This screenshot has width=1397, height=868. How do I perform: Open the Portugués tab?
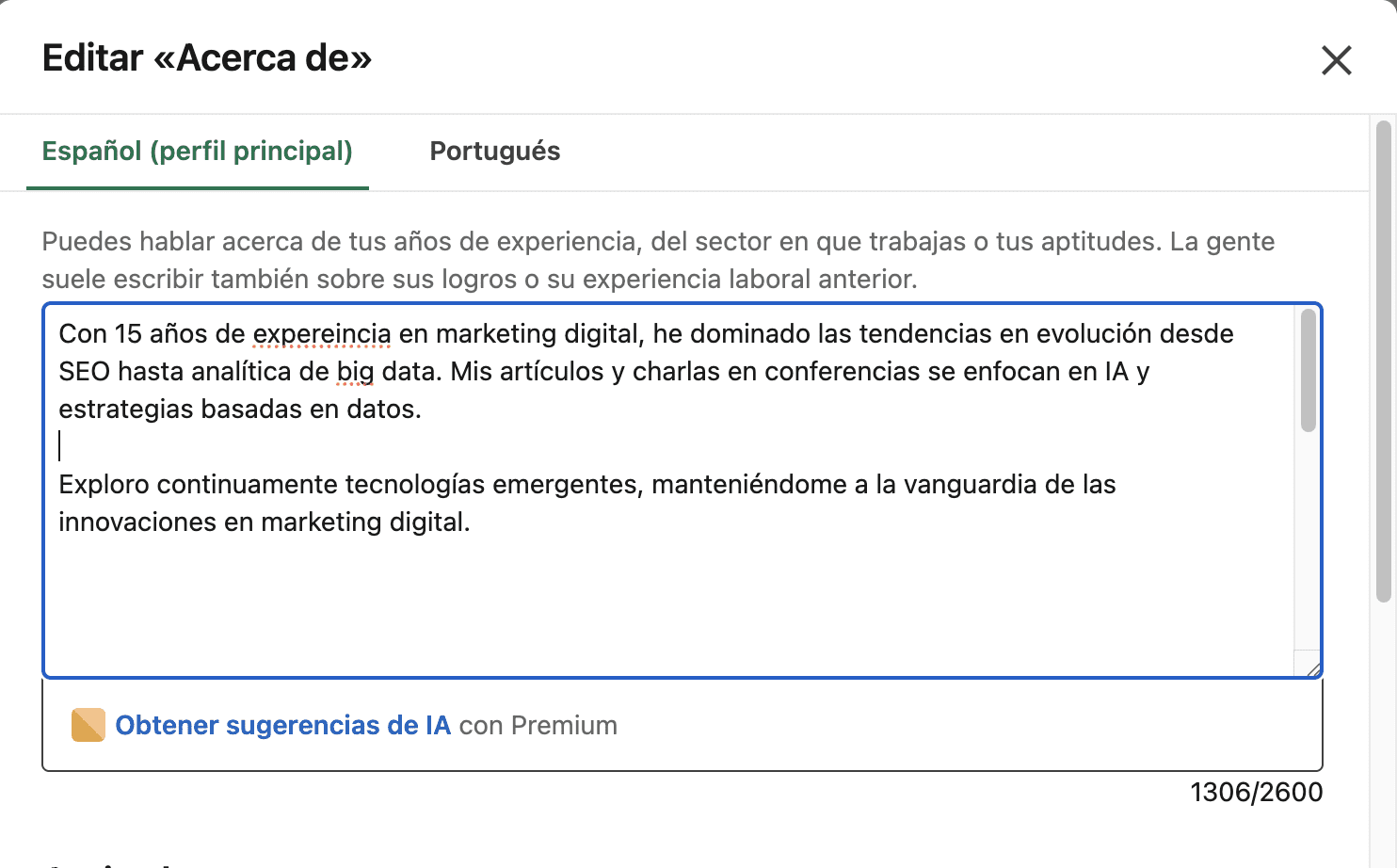494,152
